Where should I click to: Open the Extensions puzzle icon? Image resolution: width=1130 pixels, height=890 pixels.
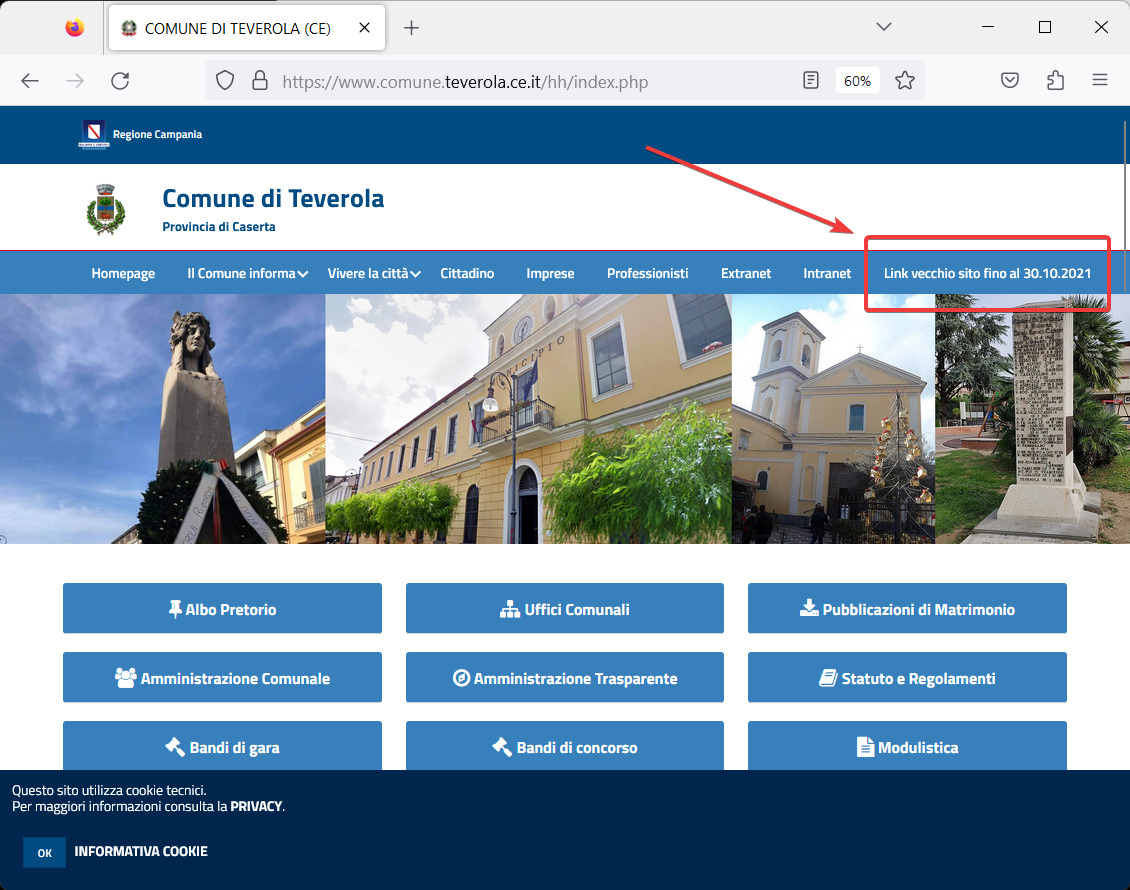(x=1055, y=81)
